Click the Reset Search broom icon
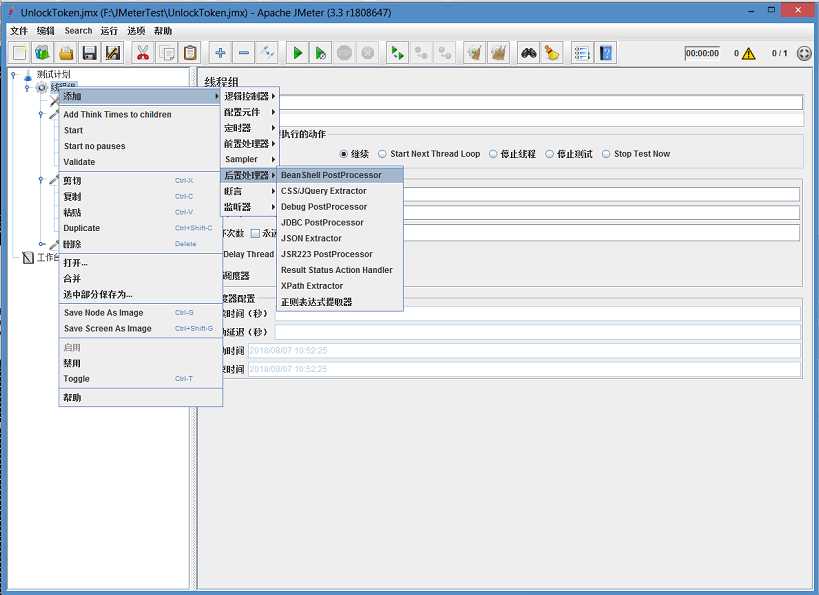The image size is (819, 595). click(552, 53)
